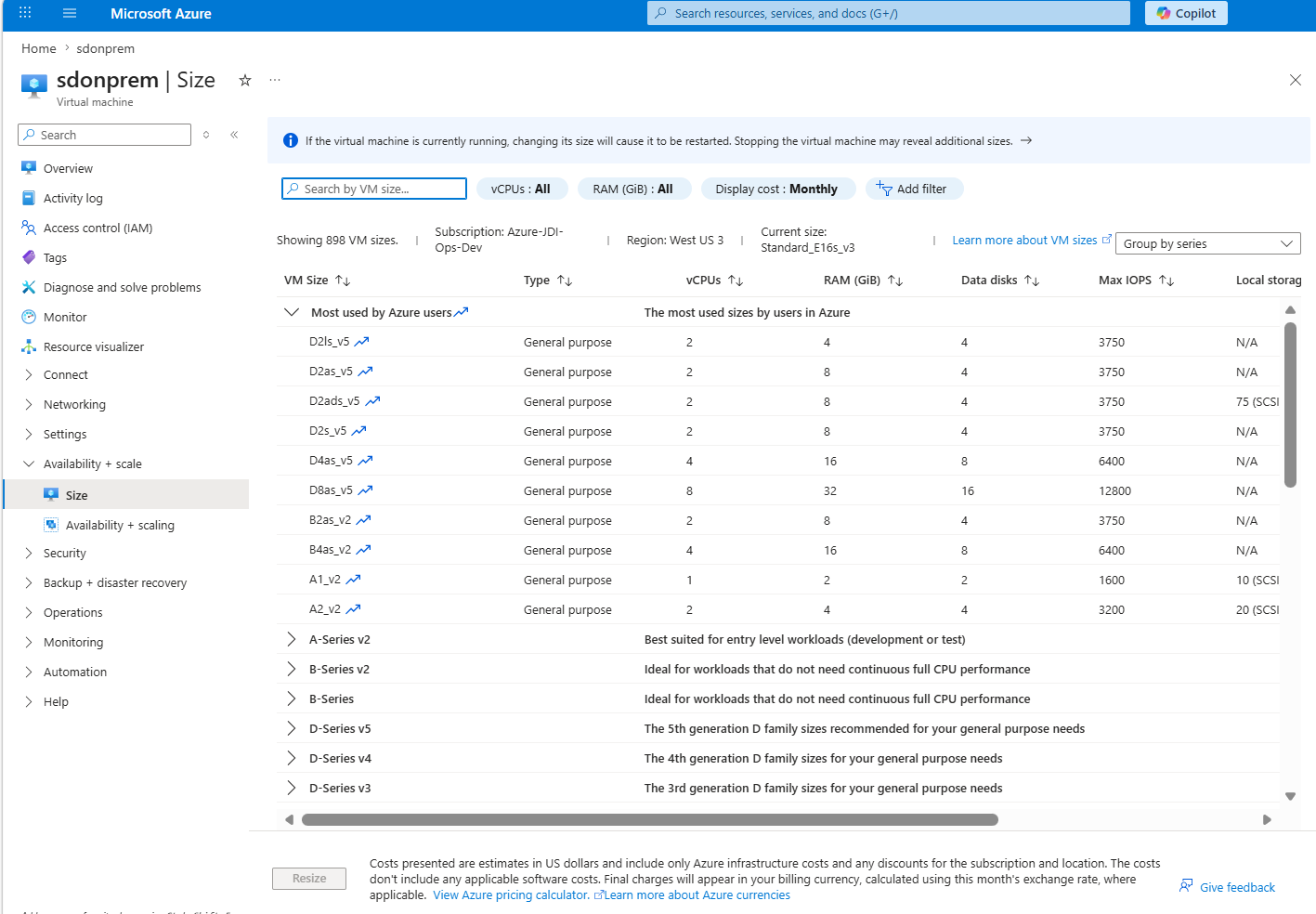Click the Monitor gauge icon
Image resolution: width=1316 pixels, height=914 pixels.
pyautogui.click(x=29, y=317)
